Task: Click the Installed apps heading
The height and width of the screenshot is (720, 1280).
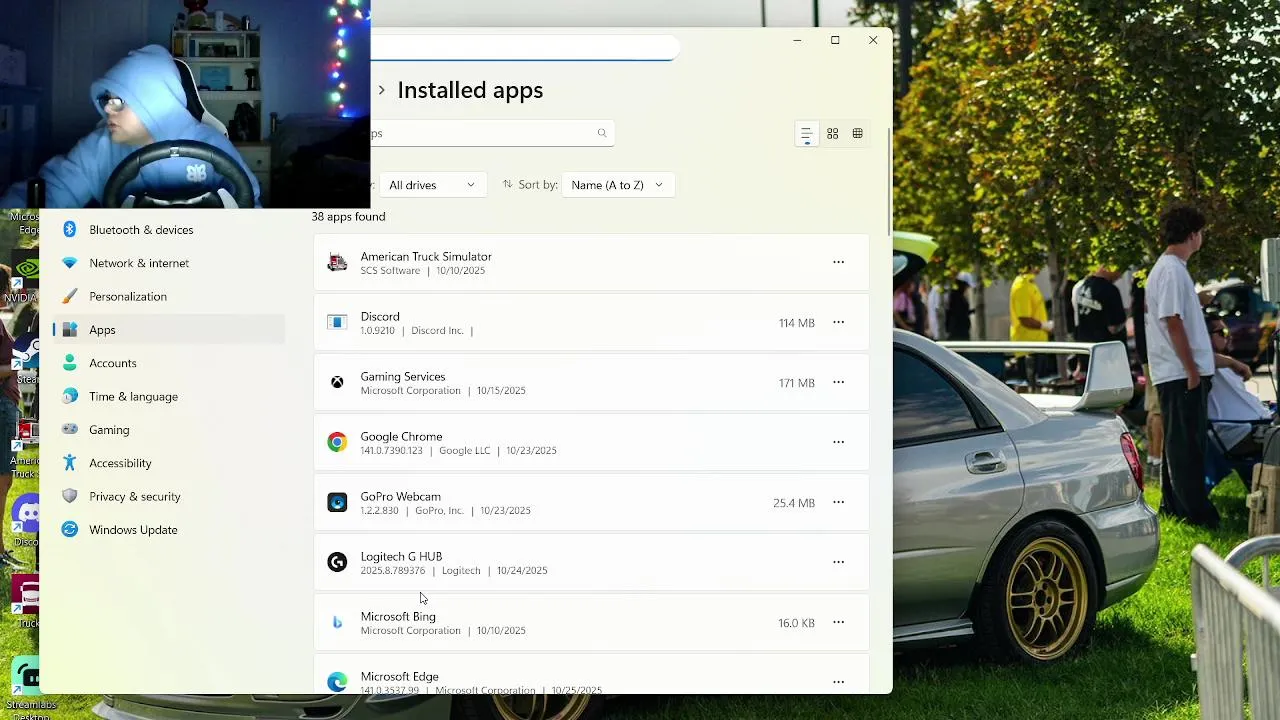Action: (470, 90)
